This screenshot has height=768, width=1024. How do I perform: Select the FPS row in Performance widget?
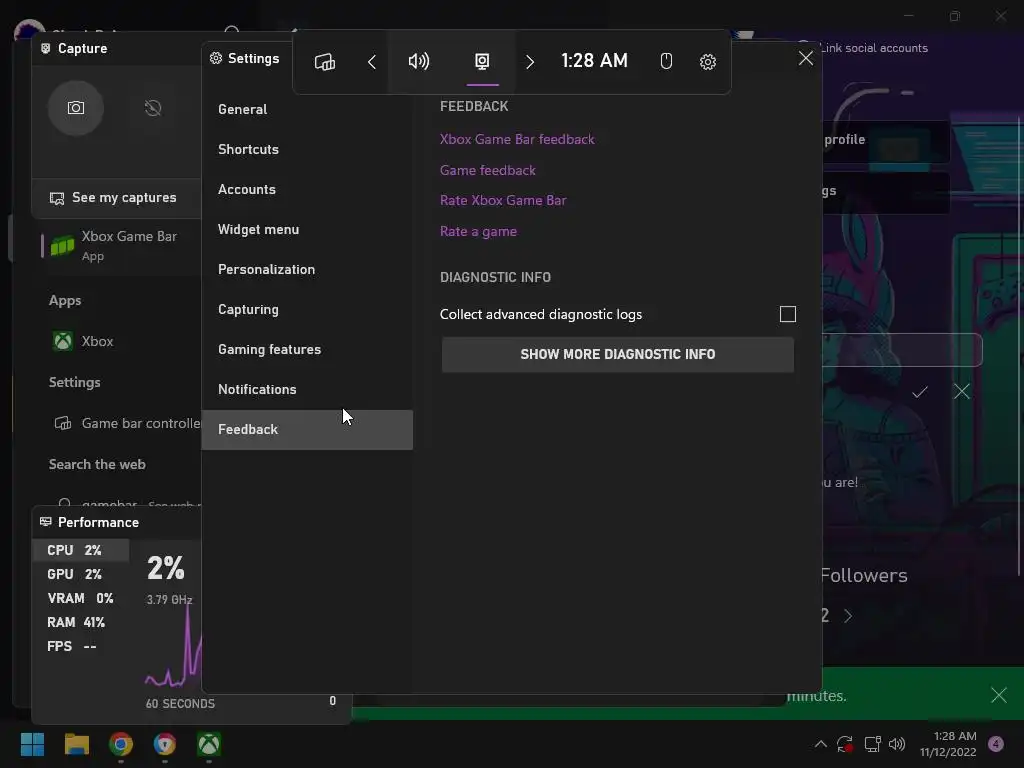point(81,647)
